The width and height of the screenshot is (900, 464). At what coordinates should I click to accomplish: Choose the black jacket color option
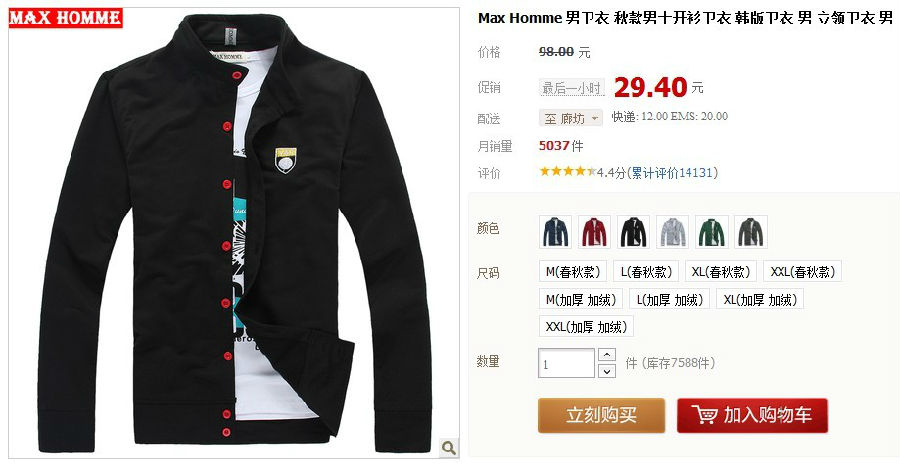634,232
